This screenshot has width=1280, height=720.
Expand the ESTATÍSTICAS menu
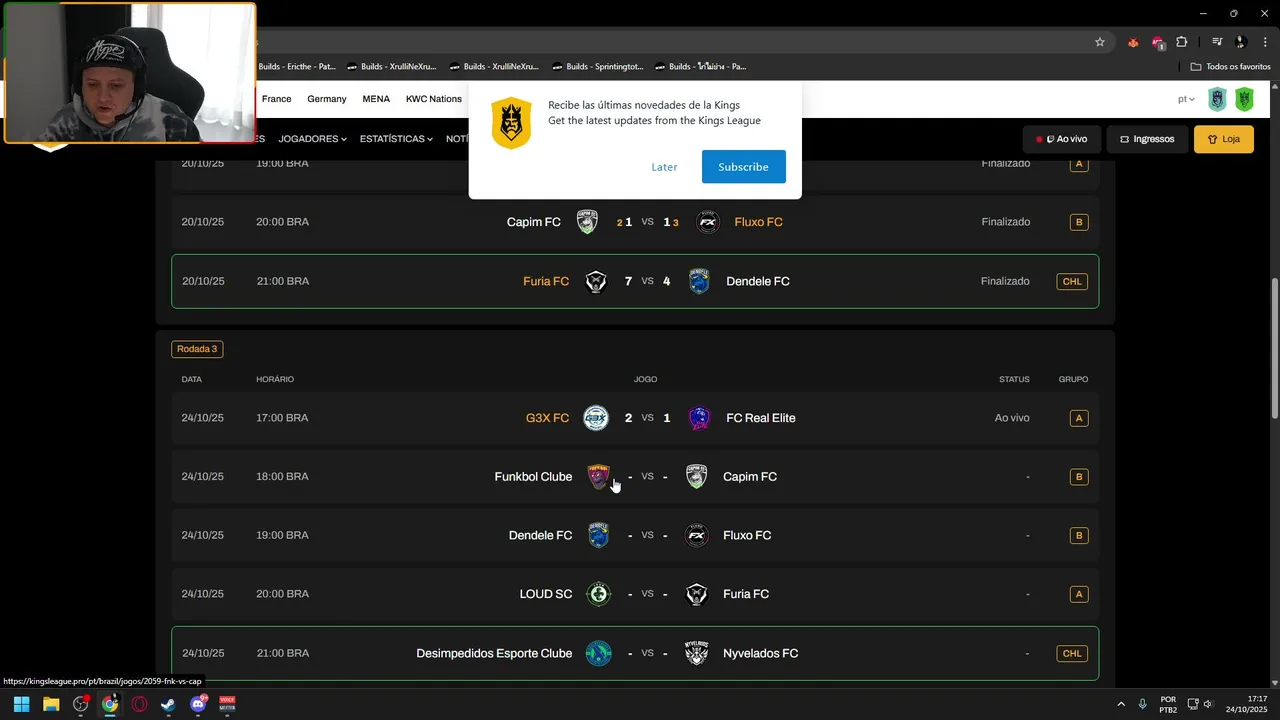pos(396,139)
